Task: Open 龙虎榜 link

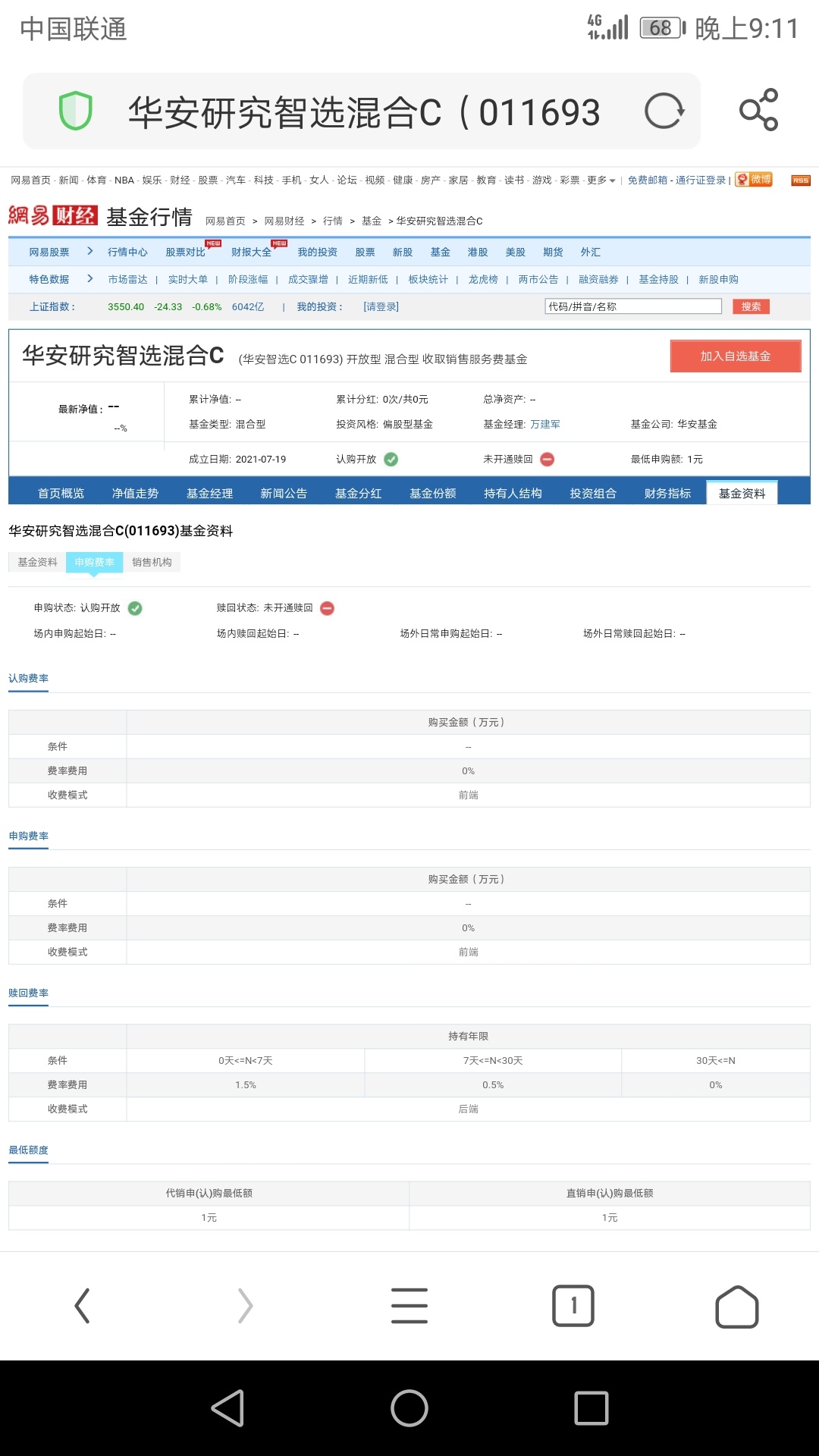Action: (x=483, y=279)
